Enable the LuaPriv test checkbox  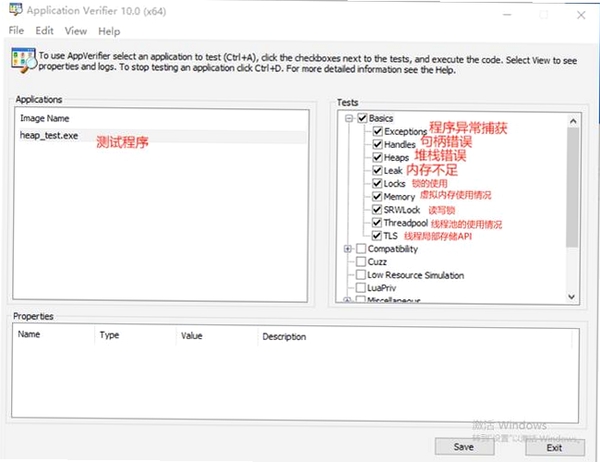click(x=360, y=288)
